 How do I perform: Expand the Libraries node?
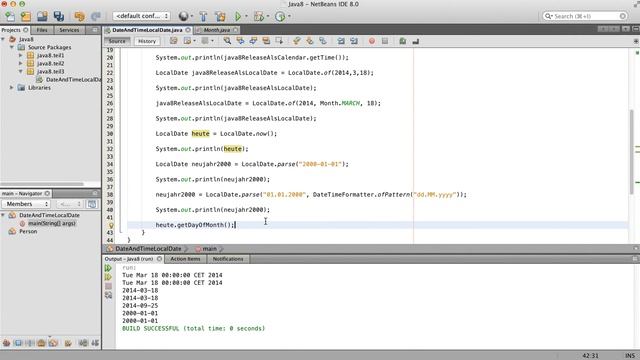point(12,88)
